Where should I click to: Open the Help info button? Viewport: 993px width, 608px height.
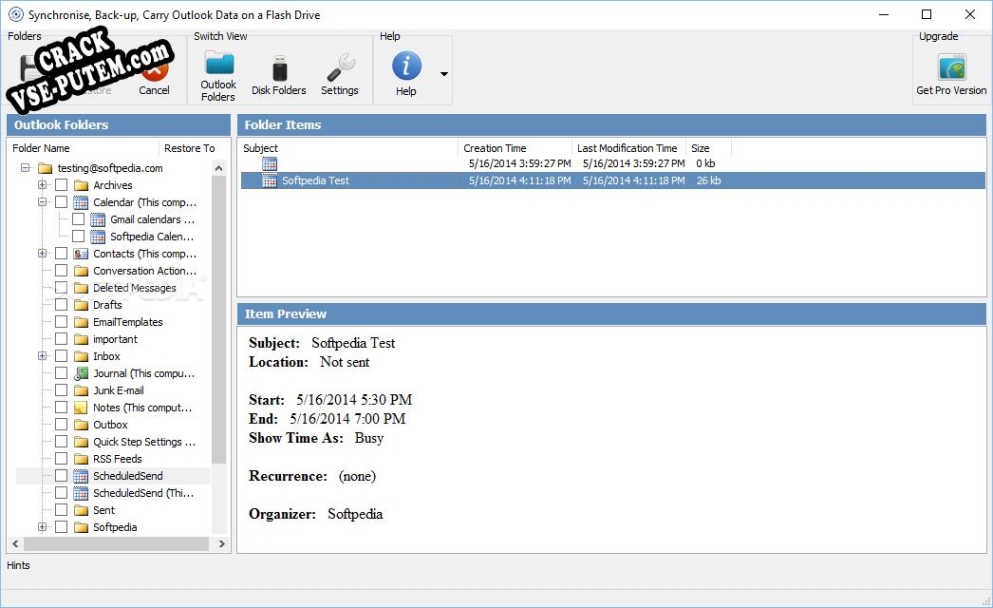pos(406,75)
